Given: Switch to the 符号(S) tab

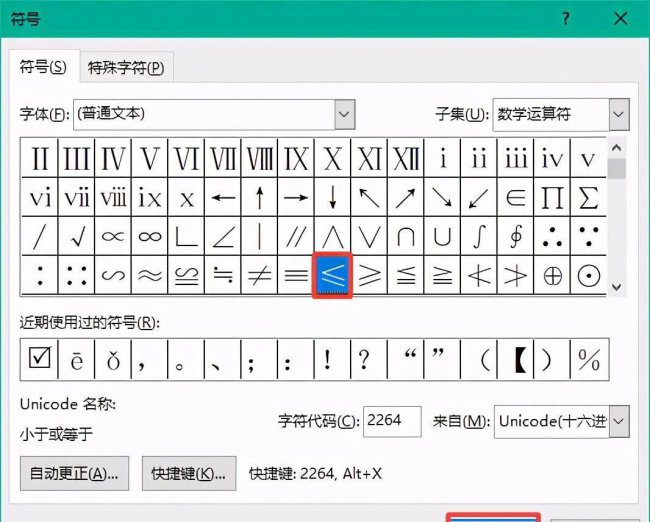Looking at the screenshot, I should tap(44, 67).
